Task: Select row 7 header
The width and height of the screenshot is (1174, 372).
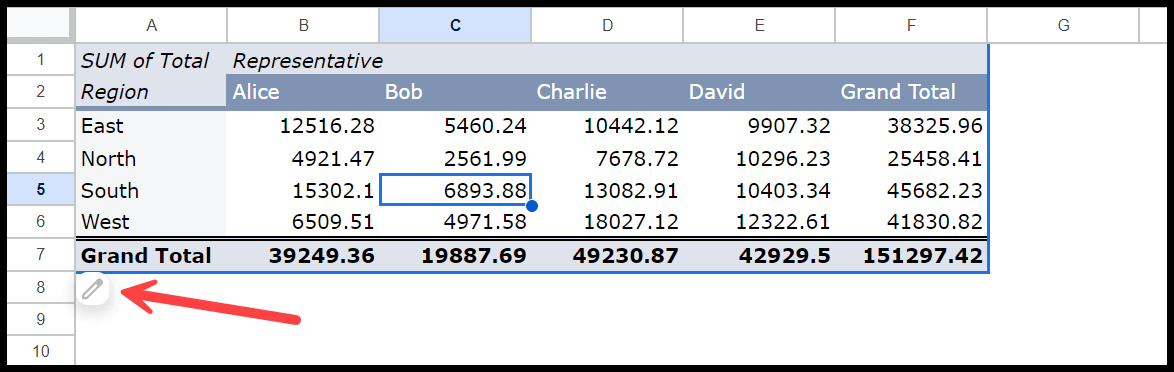Action: (40, 254)
